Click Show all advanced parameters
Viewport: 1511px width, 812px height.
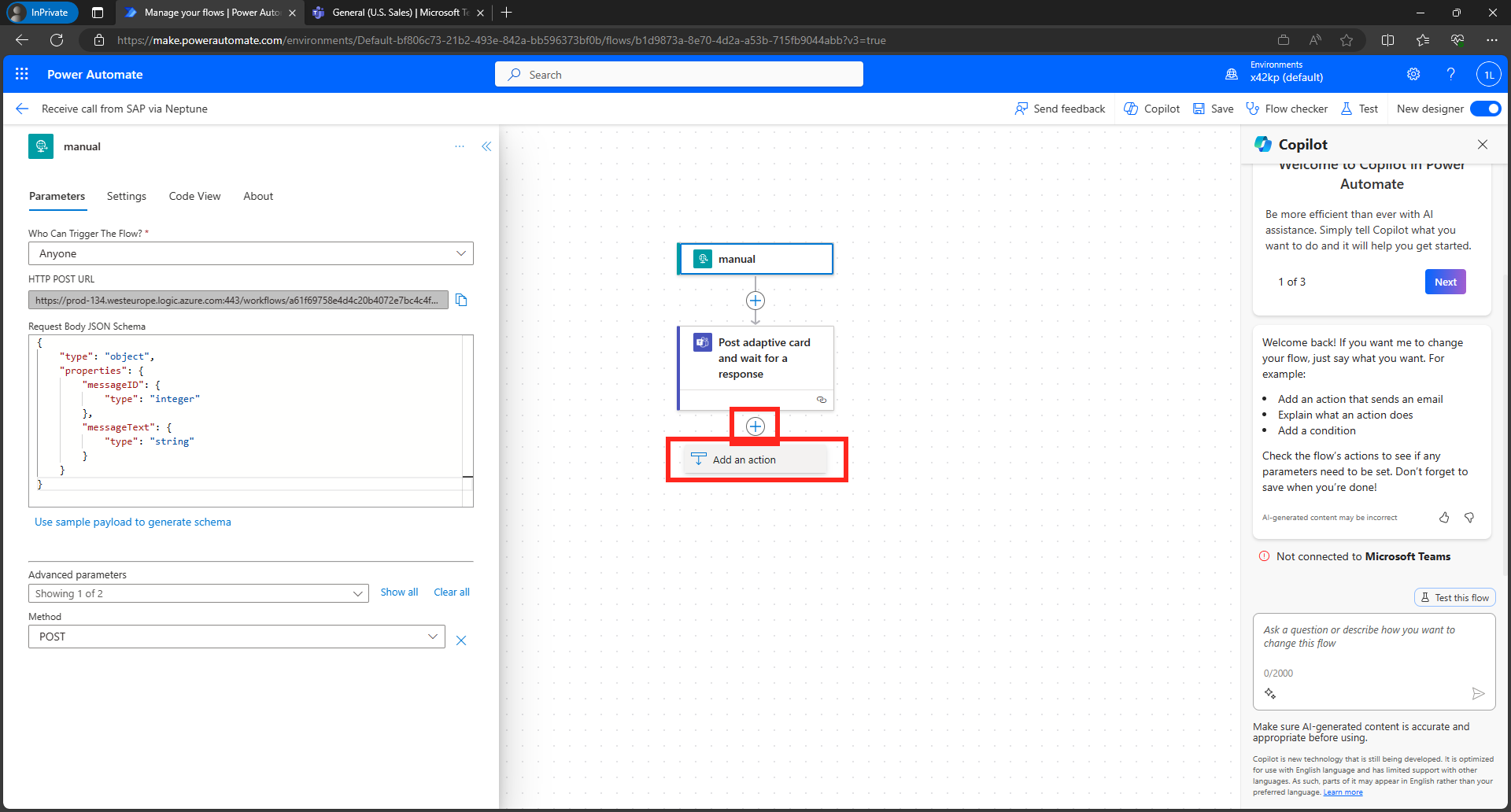399,592
